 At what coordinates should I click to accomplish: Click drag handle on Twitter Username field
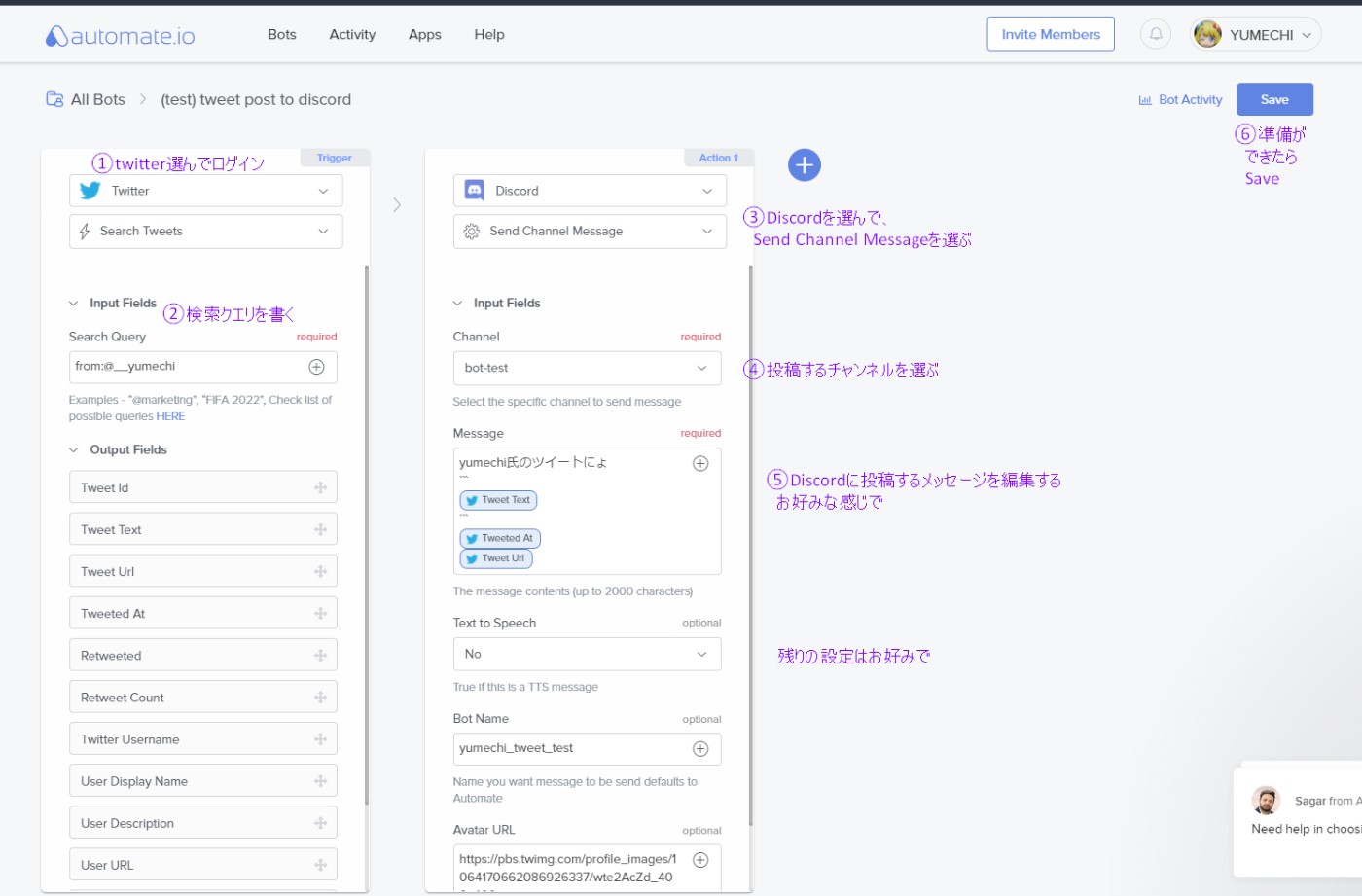(320, 739)
